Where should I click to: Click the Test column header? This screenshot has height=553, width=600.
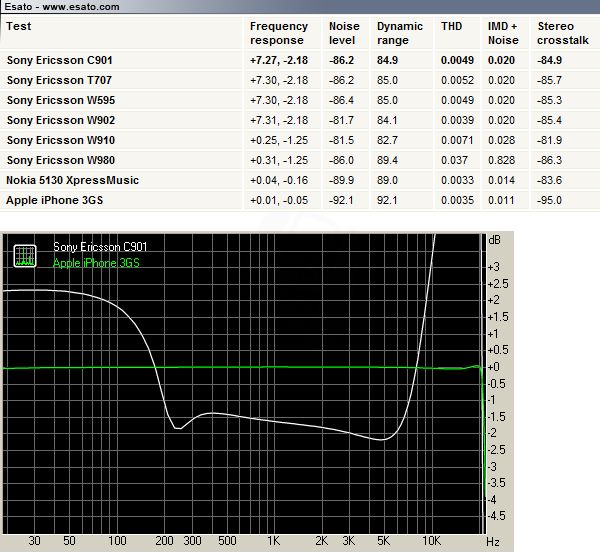tap(18, 26)
